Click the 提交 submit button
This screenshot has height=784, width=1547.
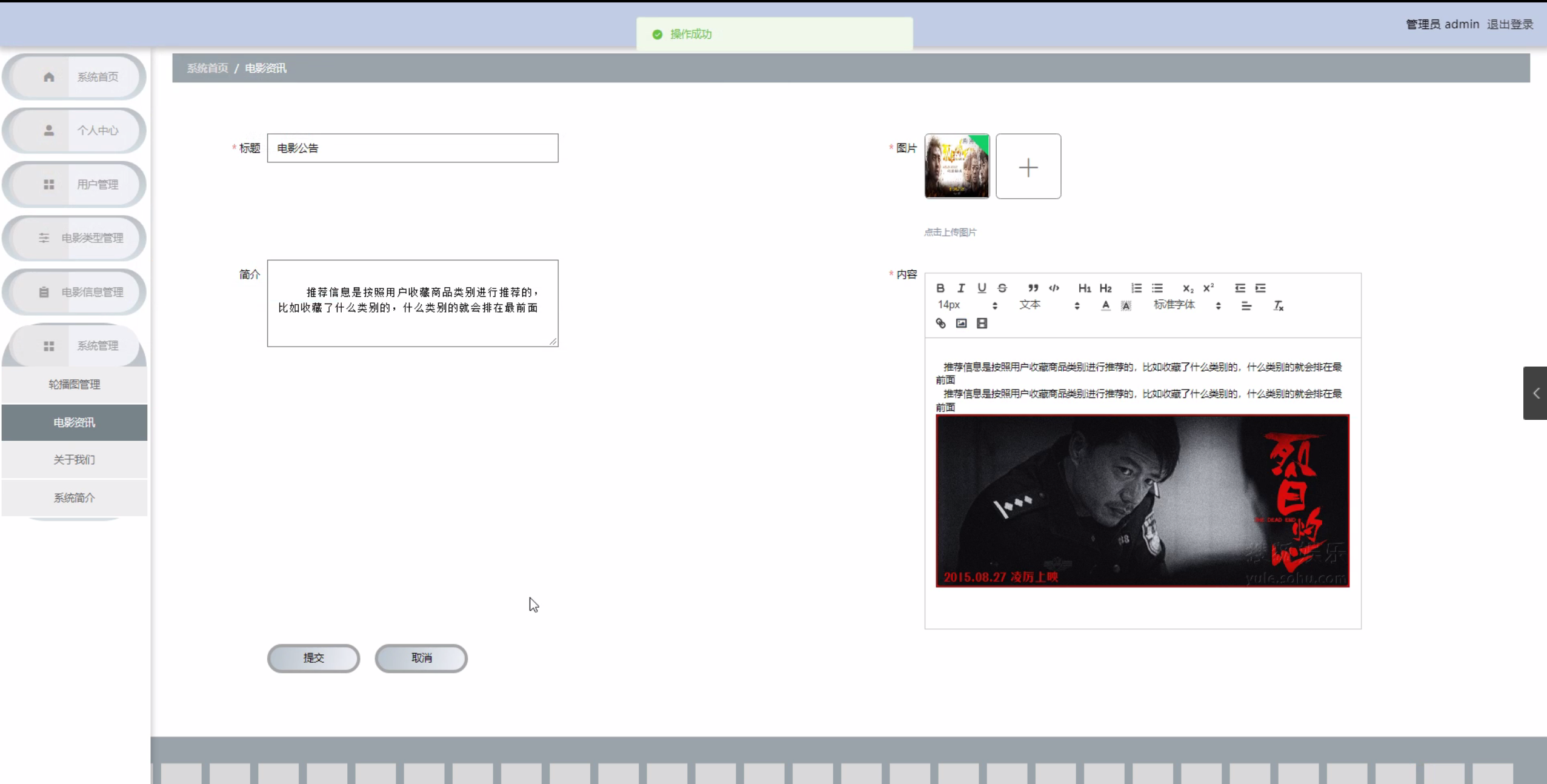click(x=313, y=658)
